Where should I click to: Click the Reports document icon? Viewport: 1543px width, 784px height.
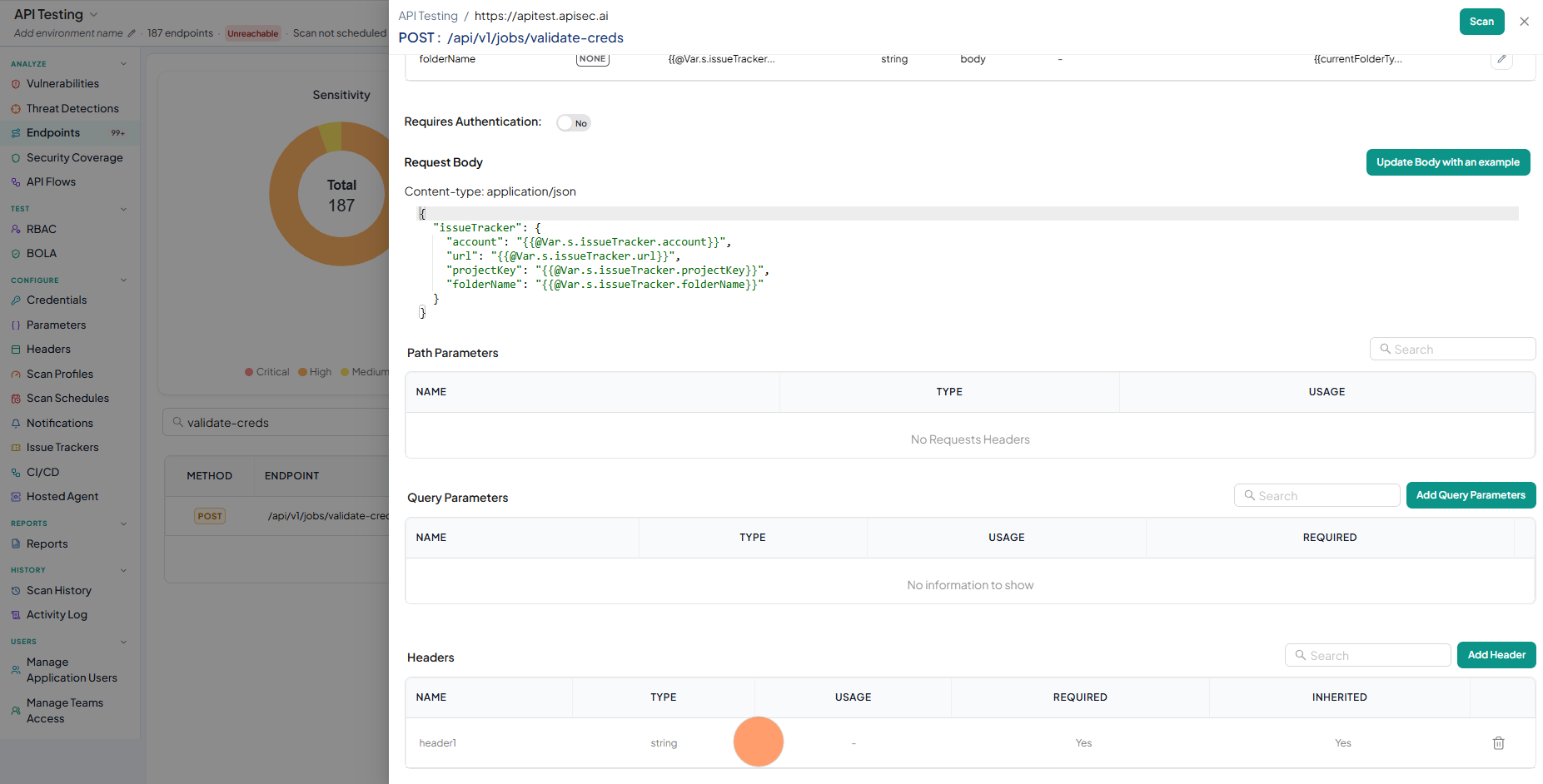click(x=16, y=544)
